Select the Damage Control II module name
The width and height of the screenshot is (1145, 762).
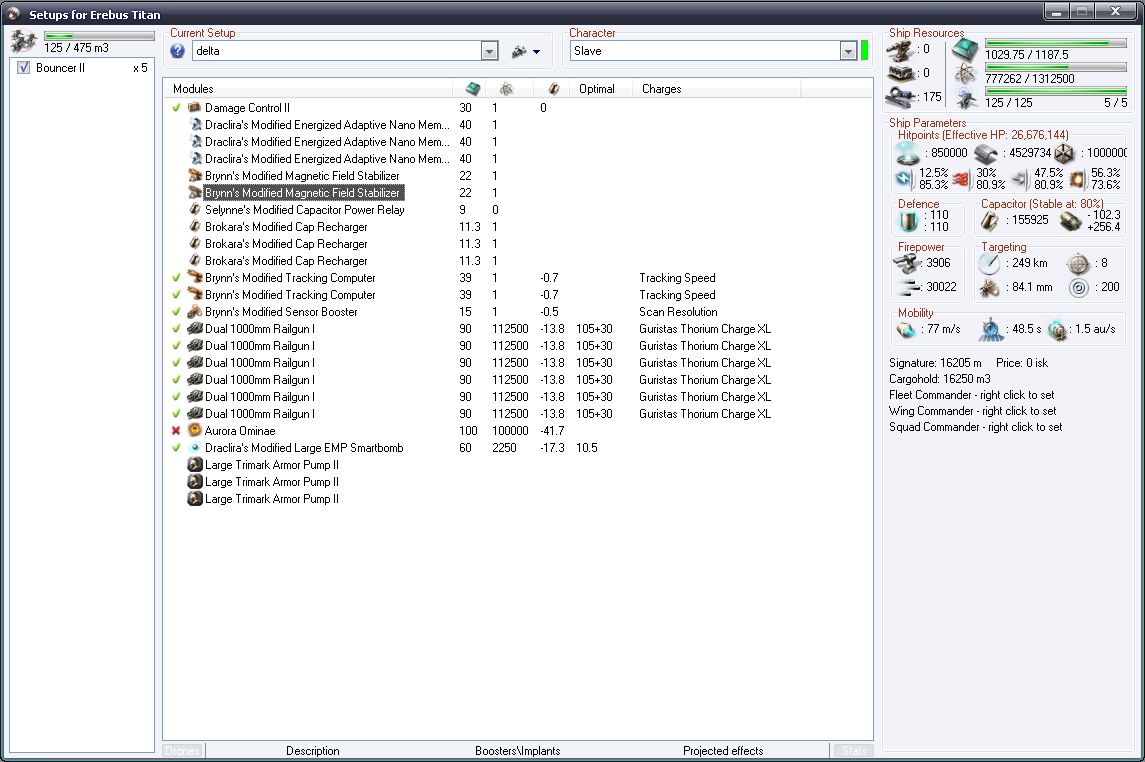click(247, 107)
